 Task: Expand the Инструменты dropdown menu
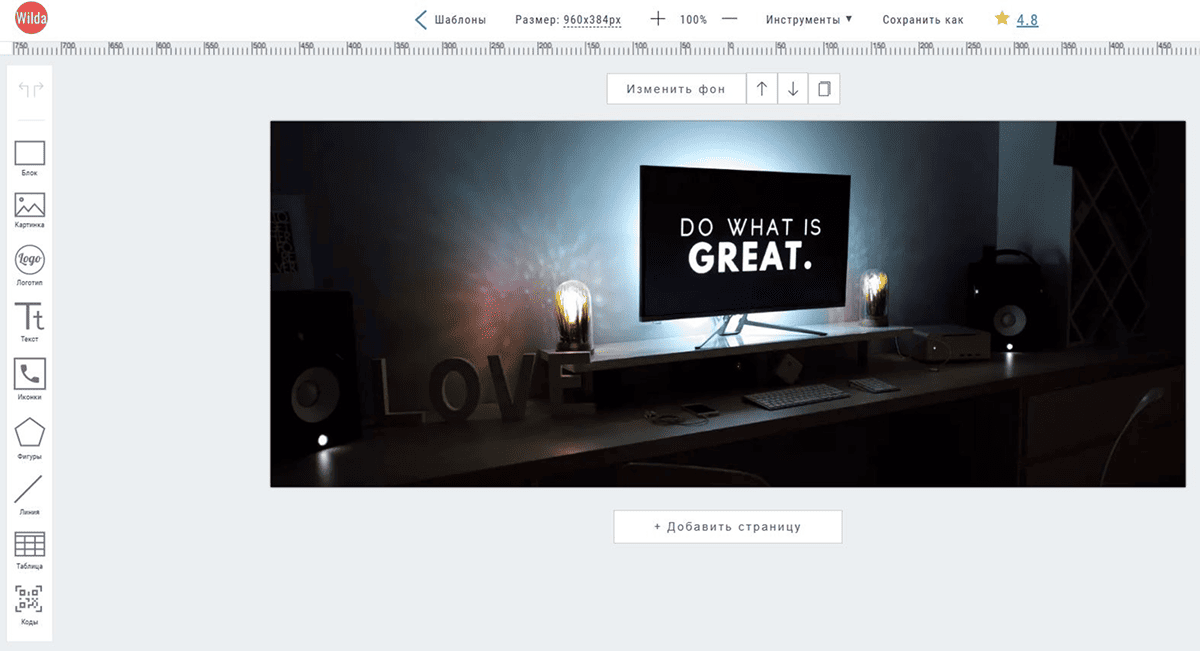click(x=808, y=19)
